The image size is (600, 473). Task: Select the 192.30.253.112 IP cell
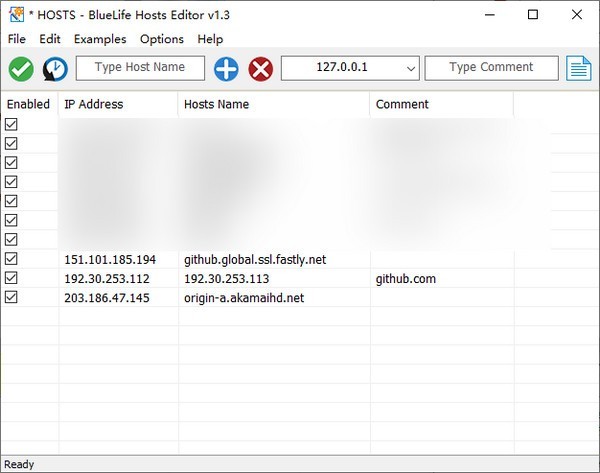tap(107, 279)
